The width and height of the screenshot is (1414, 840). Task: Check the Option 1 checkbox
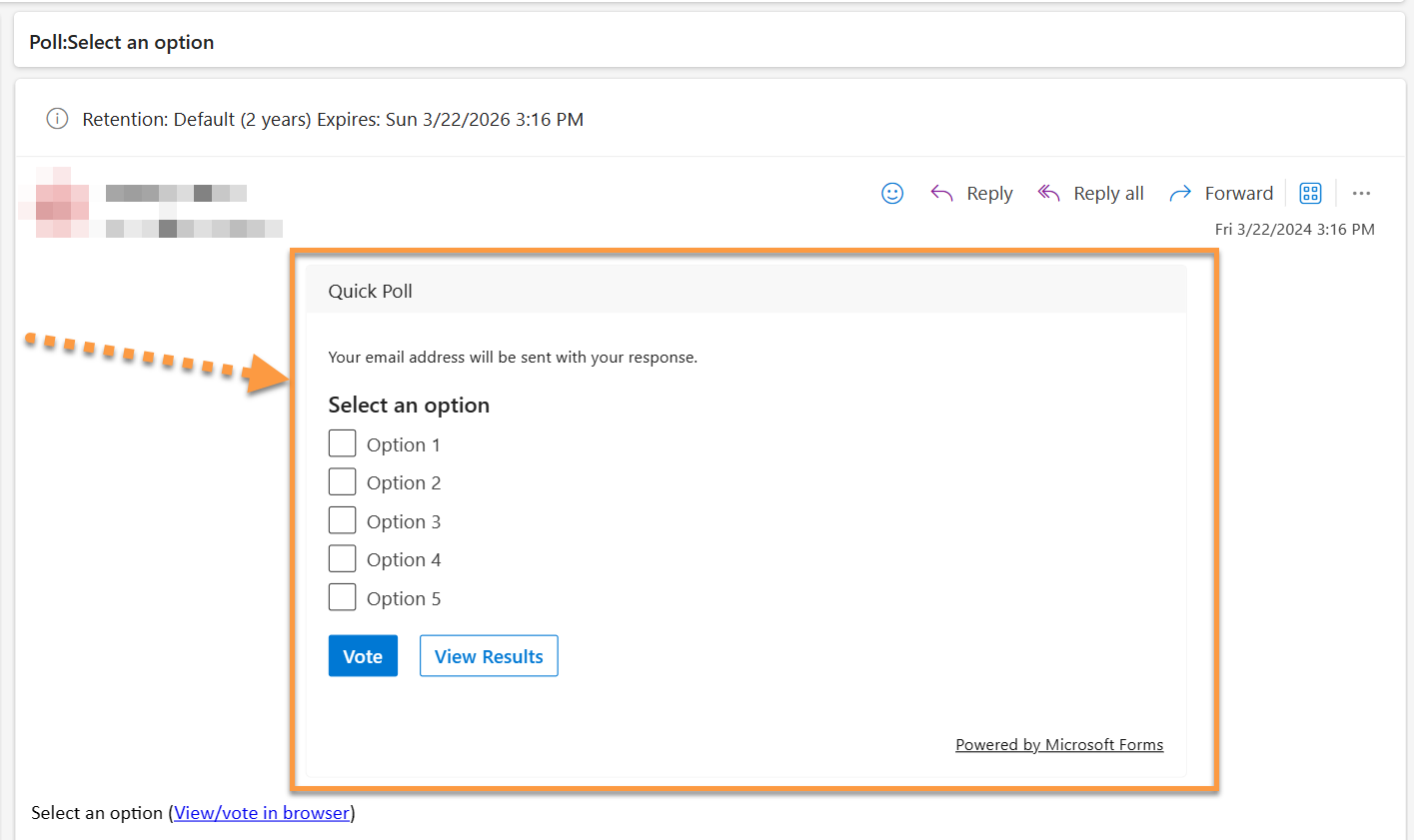tap(342, 443)
